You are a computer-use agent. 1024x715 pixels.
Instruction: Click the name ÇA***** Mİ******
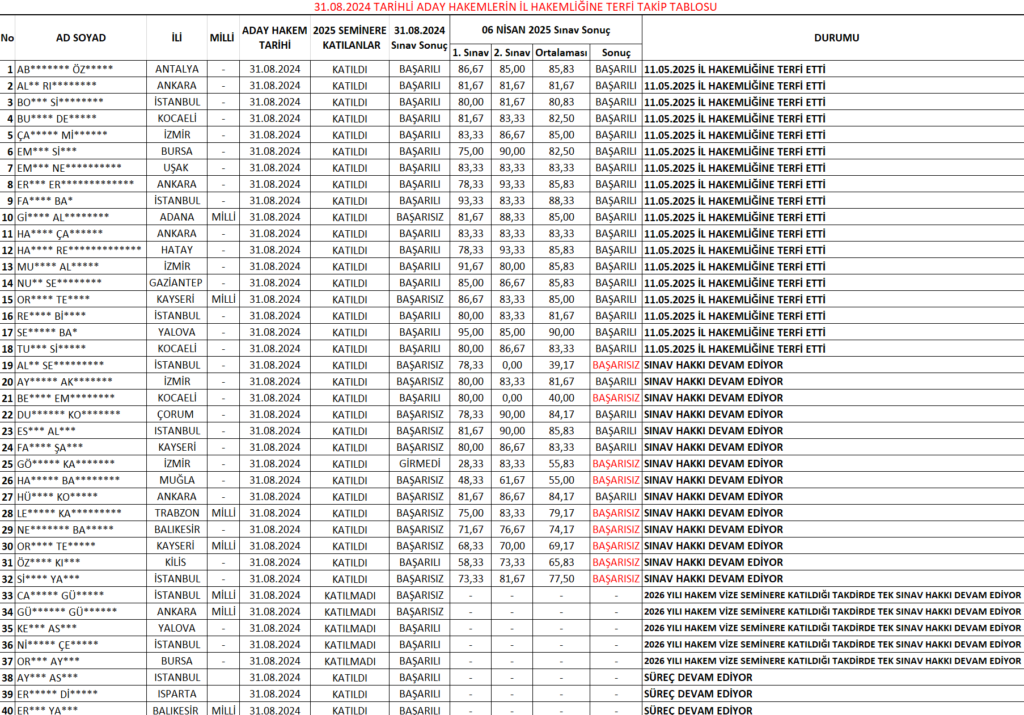click(x=62, y=135)
